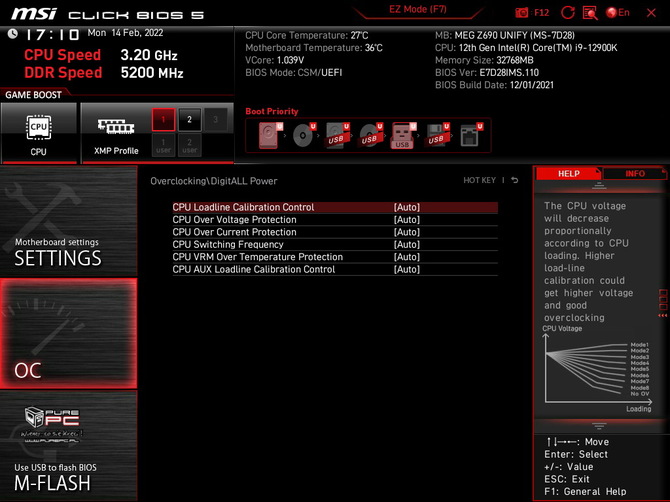Change CPU Over Voltage Protection value
Image resolution: width=670 pixels, height=502 pixels.
point(407,220)
